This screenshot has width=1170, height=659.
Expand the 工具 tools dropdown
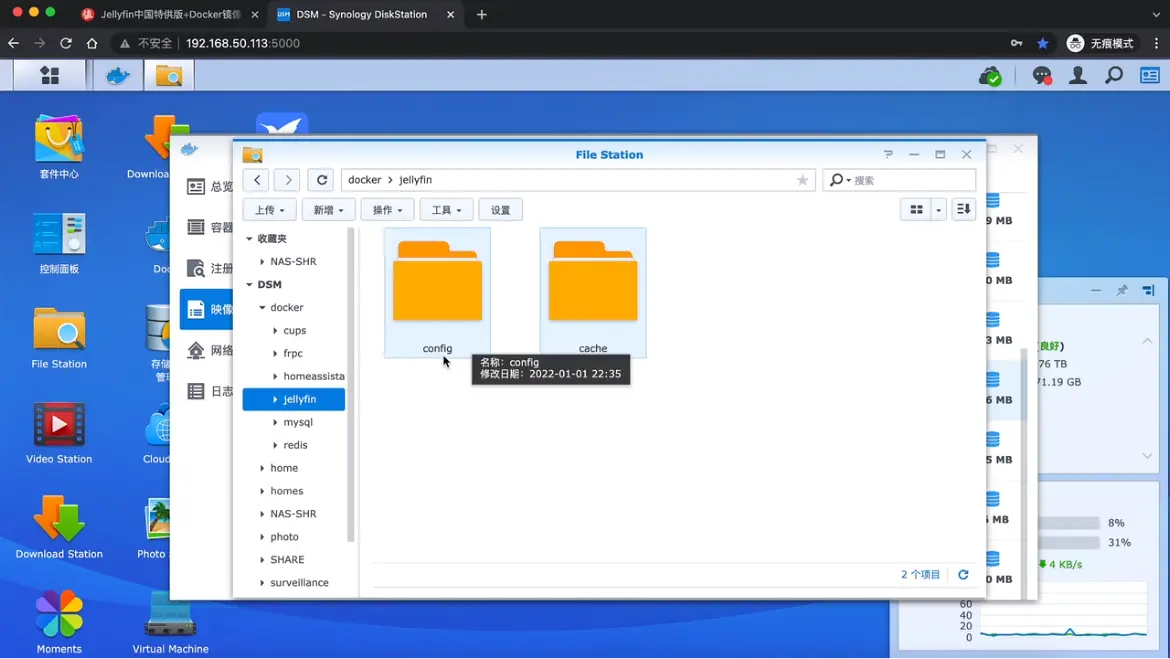tap(446, 210)
